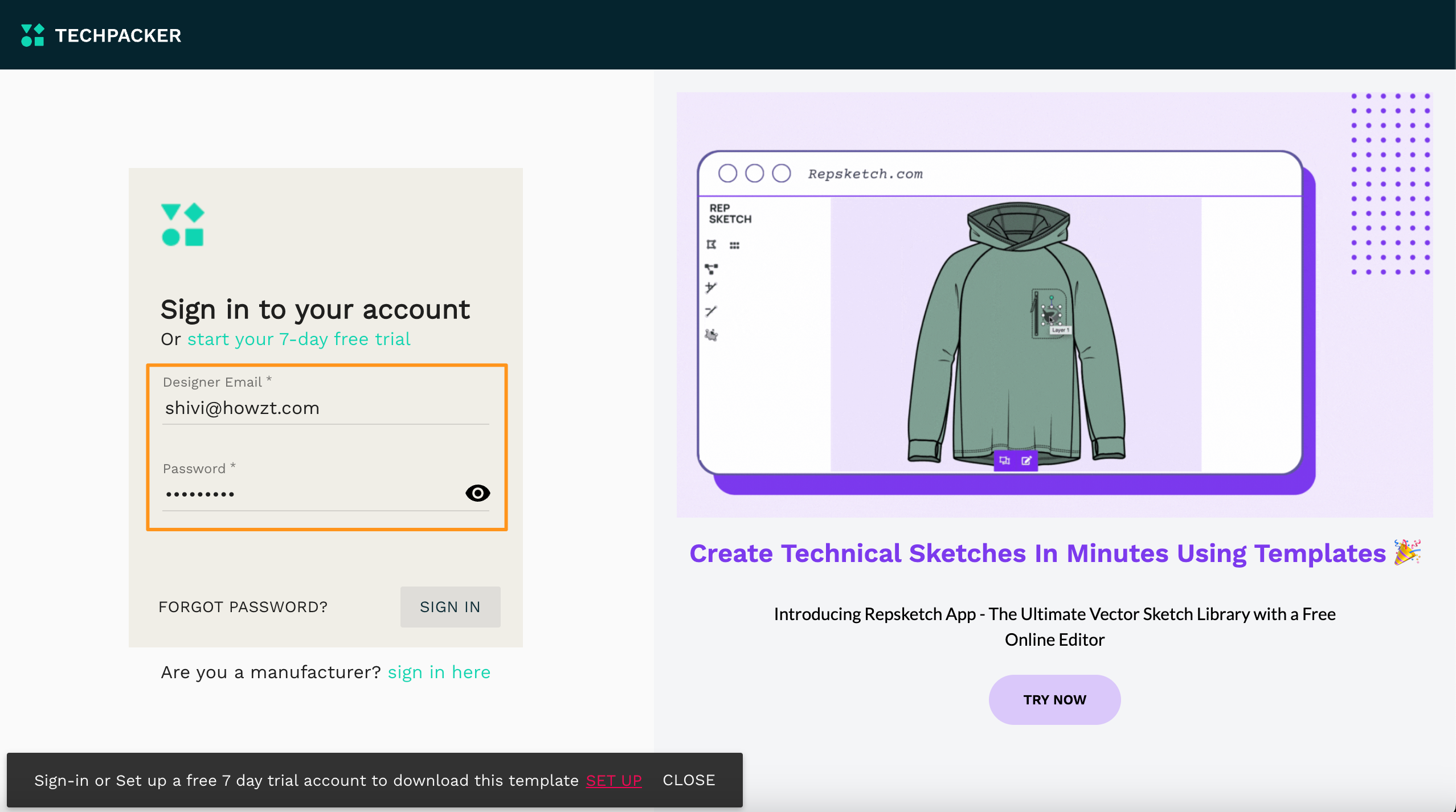Click FORGOT PASSWORD? link
Viewport: 1456px width, 812px height.
pyautogui.click(x=243, y=607)
